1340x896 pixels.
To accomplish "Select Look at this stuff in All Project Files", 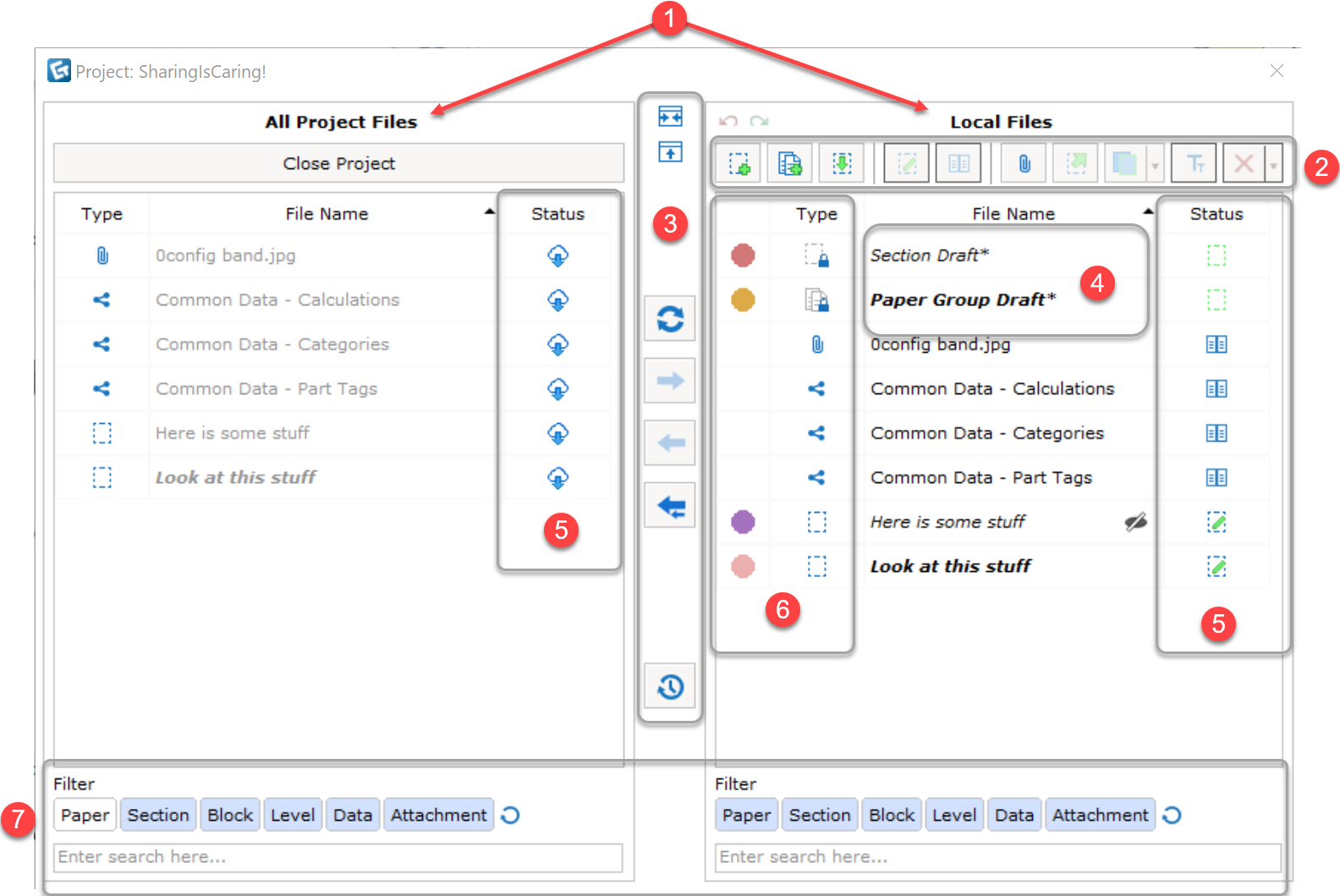I will coord(235,477).
